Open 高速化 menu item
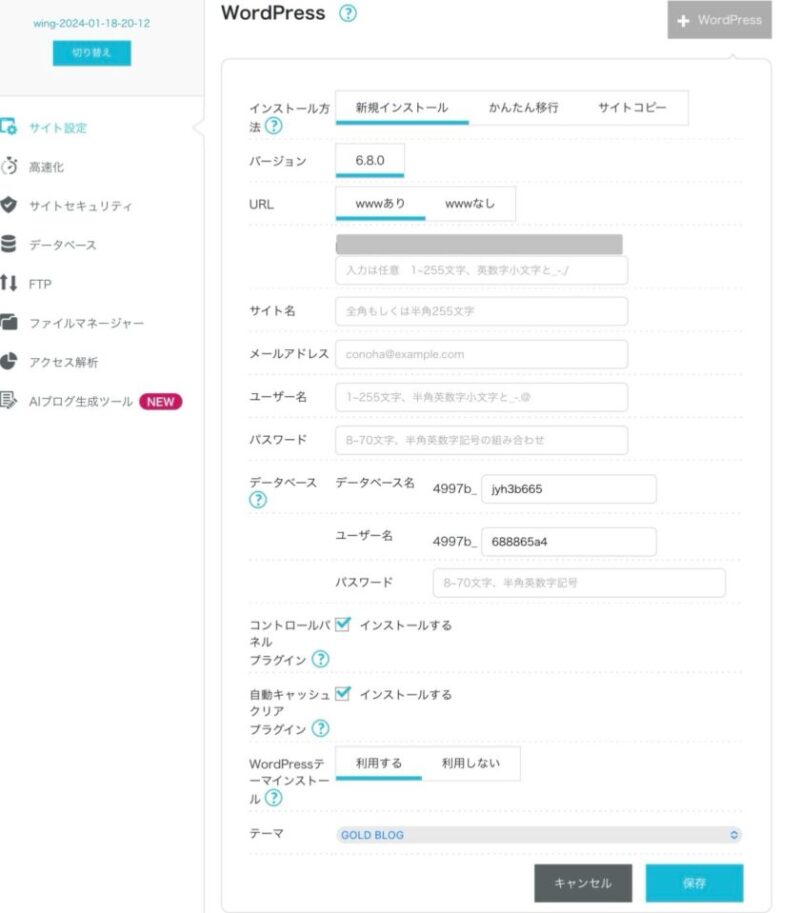The height and width of the screenshot is (913, 800). [47, 167]
